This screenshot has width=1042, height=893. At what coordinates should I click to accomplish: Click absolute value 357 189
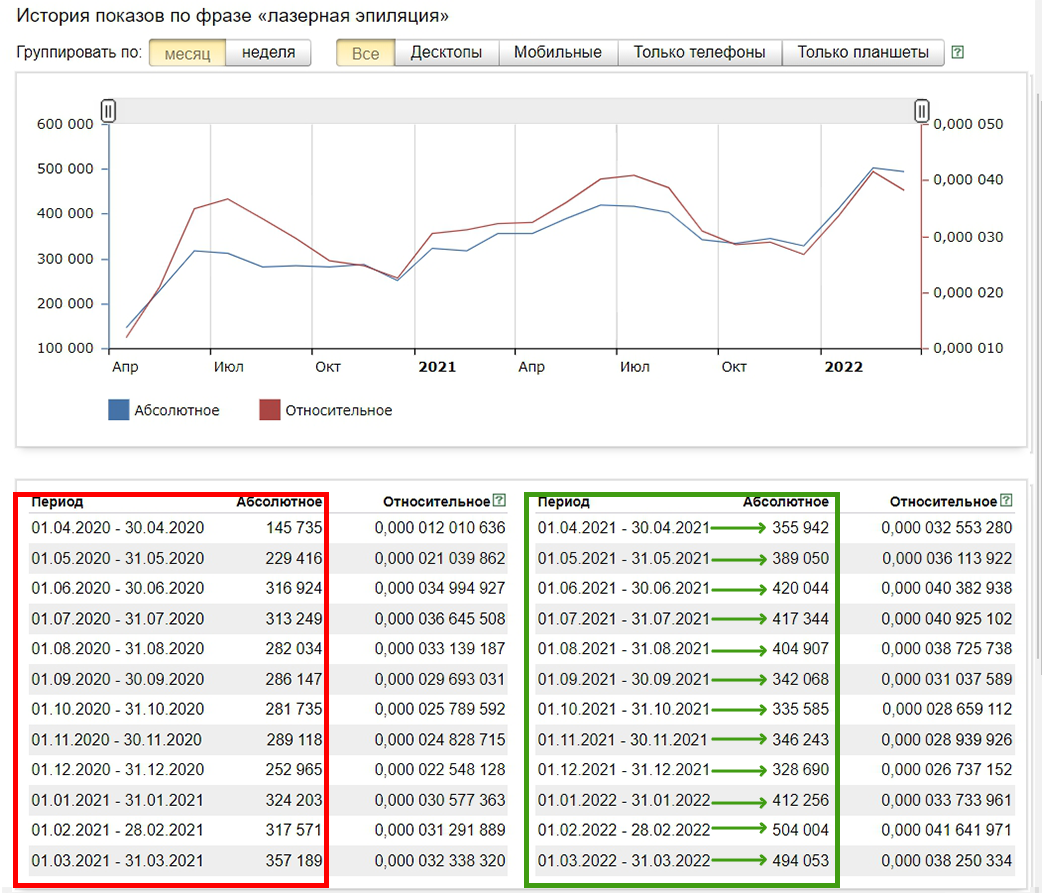294,860
